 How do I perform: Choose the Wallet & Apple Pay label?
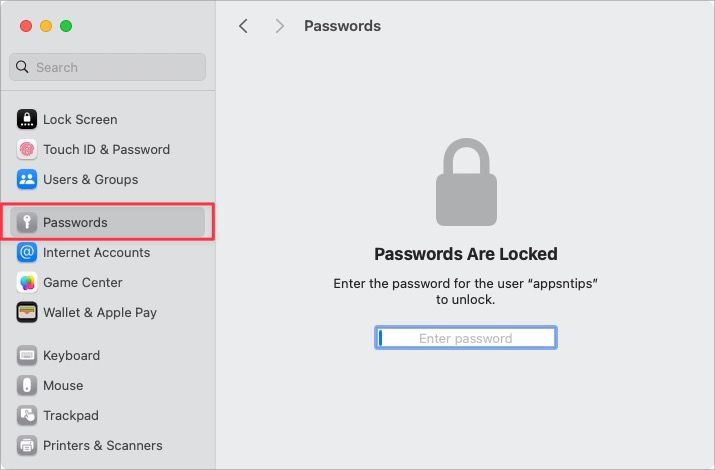pos(100,313)
